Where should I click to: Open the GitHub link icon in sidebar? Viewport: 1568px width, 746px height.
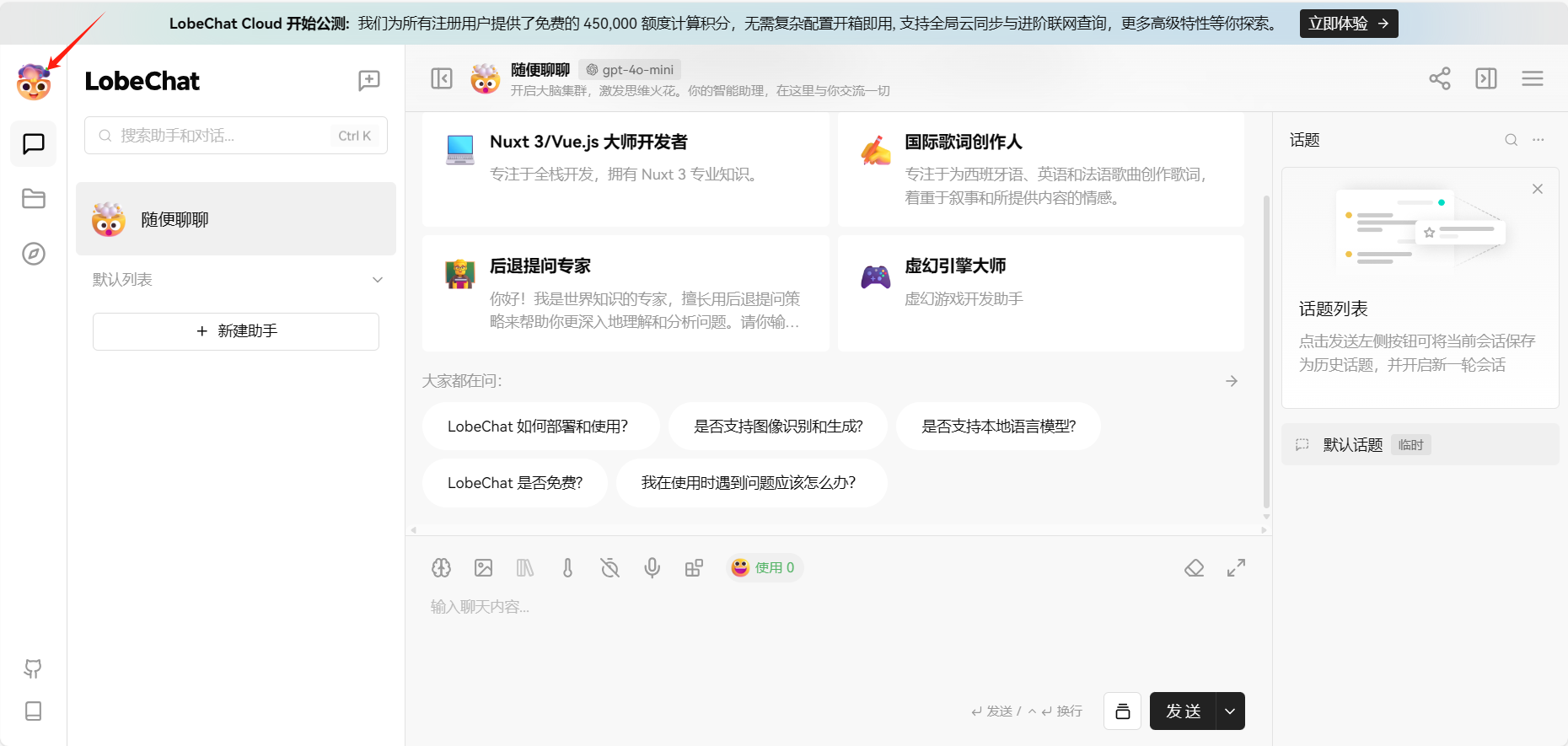click(x=34, y=668)
